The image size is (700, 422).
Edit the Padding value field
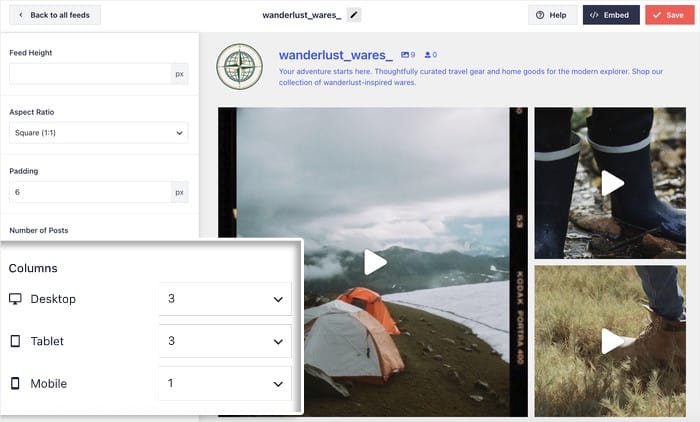[x=90, y=192]
